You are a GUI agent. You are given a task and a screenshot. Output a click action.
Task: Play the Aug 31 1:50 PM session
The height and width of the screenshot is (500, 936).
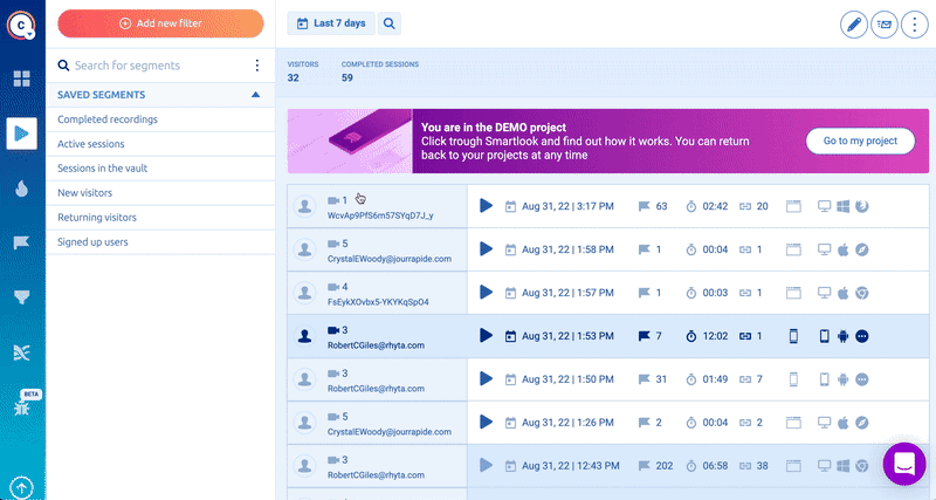click(486, 379)
